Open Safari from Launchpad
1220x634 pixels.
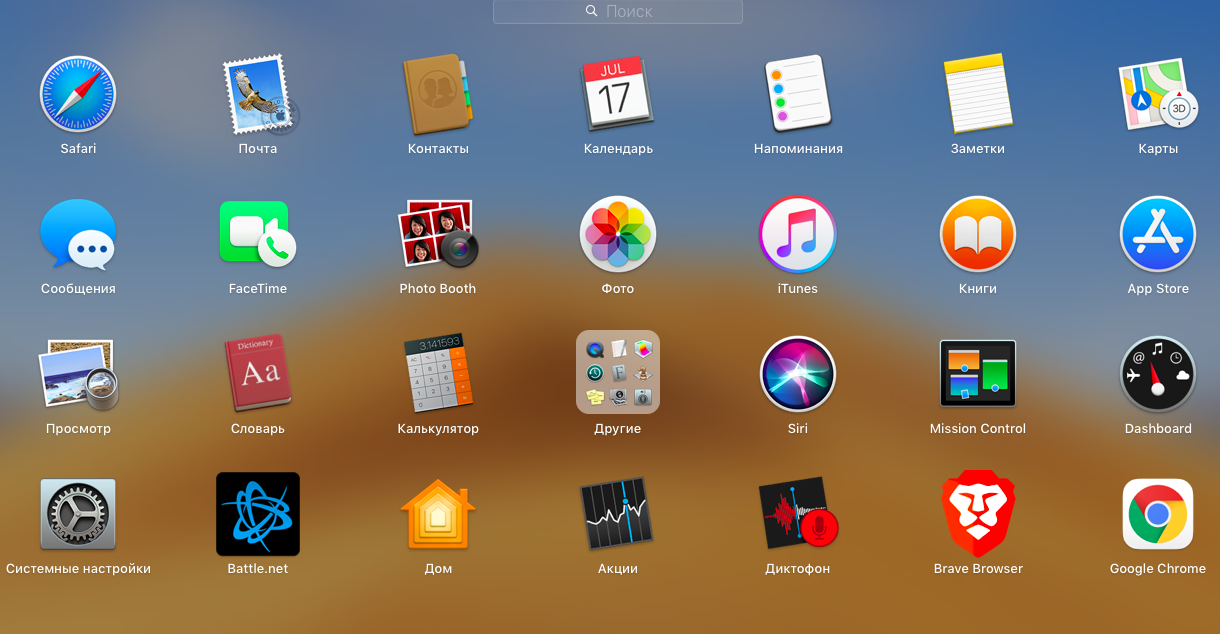pos(78,94)
